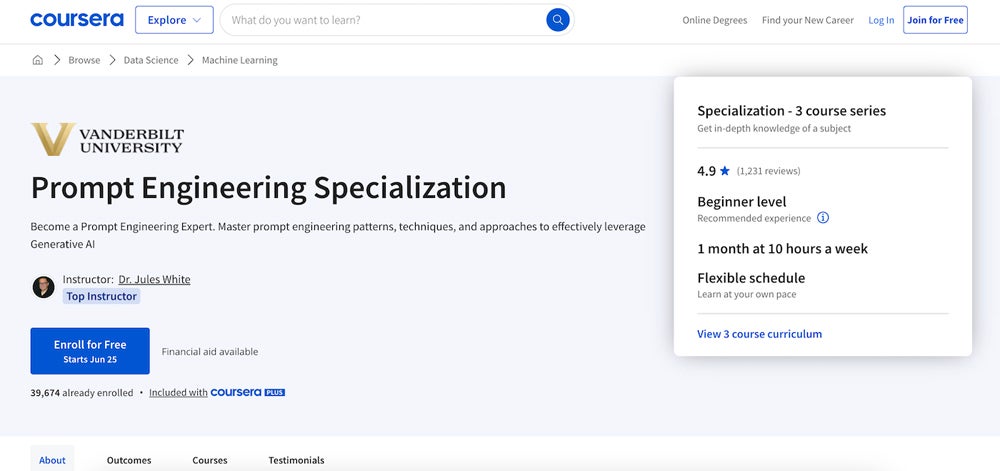Select the About tab
1000x471 pixels.
[x=52, y=460]
